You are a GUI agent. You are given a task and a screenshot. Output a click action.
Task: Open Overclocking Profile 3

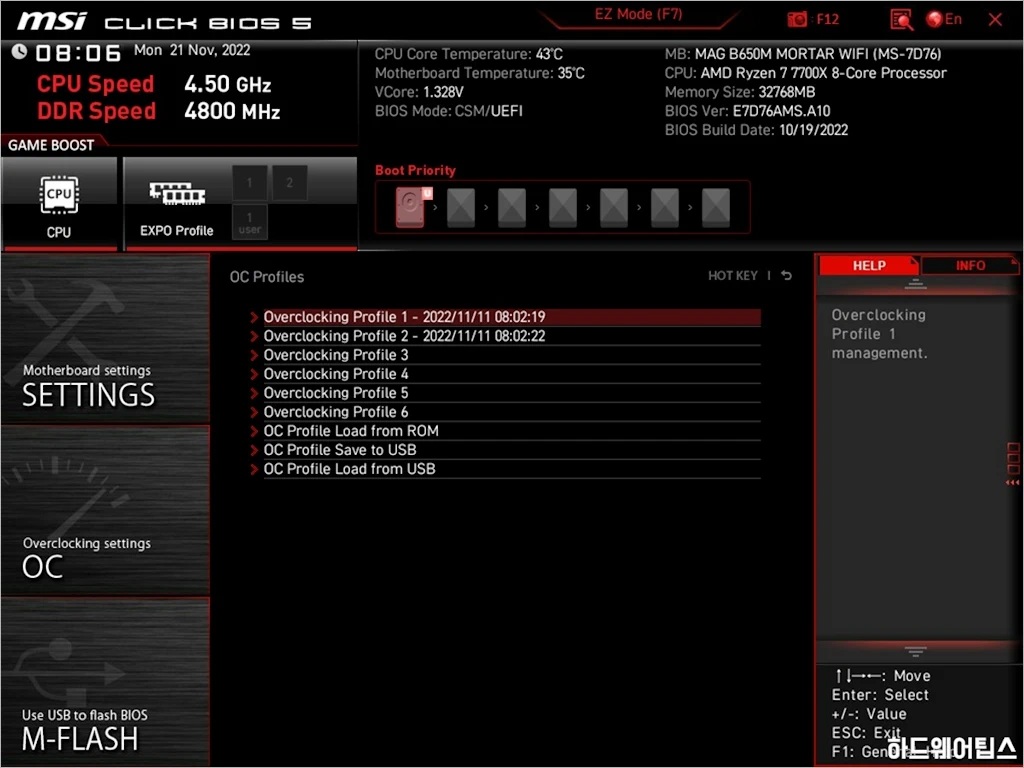click(511, 355)
